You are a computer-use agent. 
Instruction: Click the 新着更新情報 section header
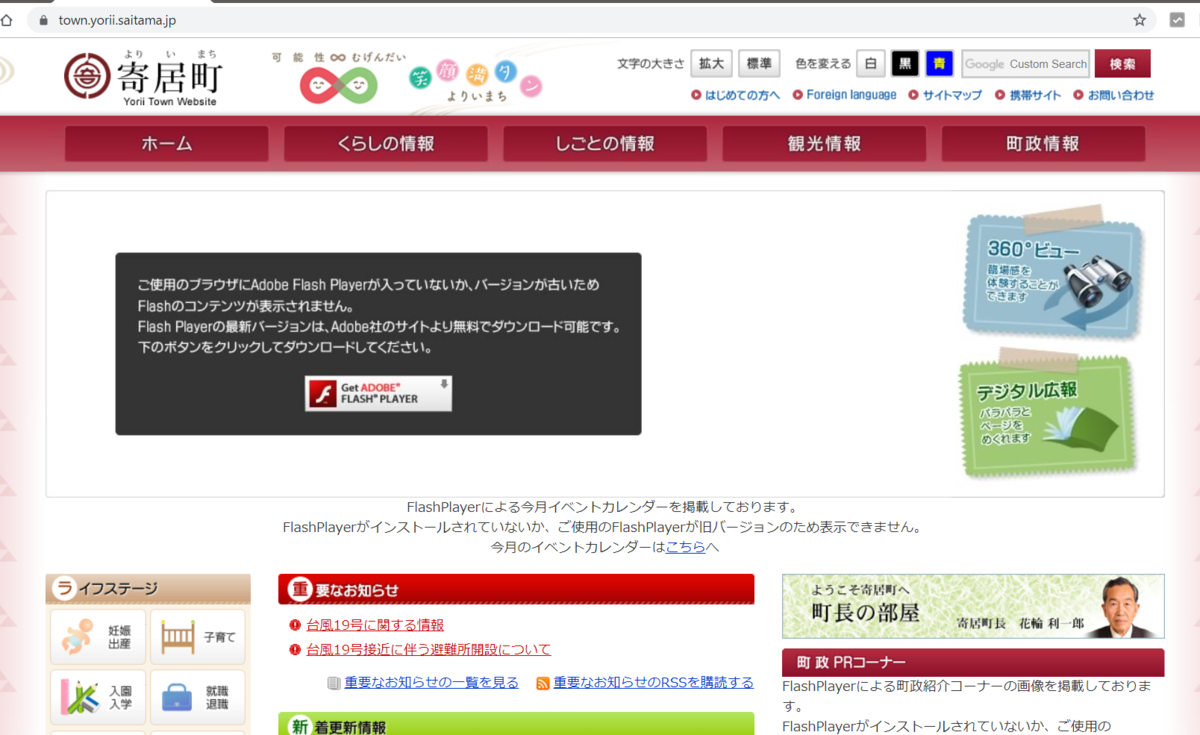[516, 724]
